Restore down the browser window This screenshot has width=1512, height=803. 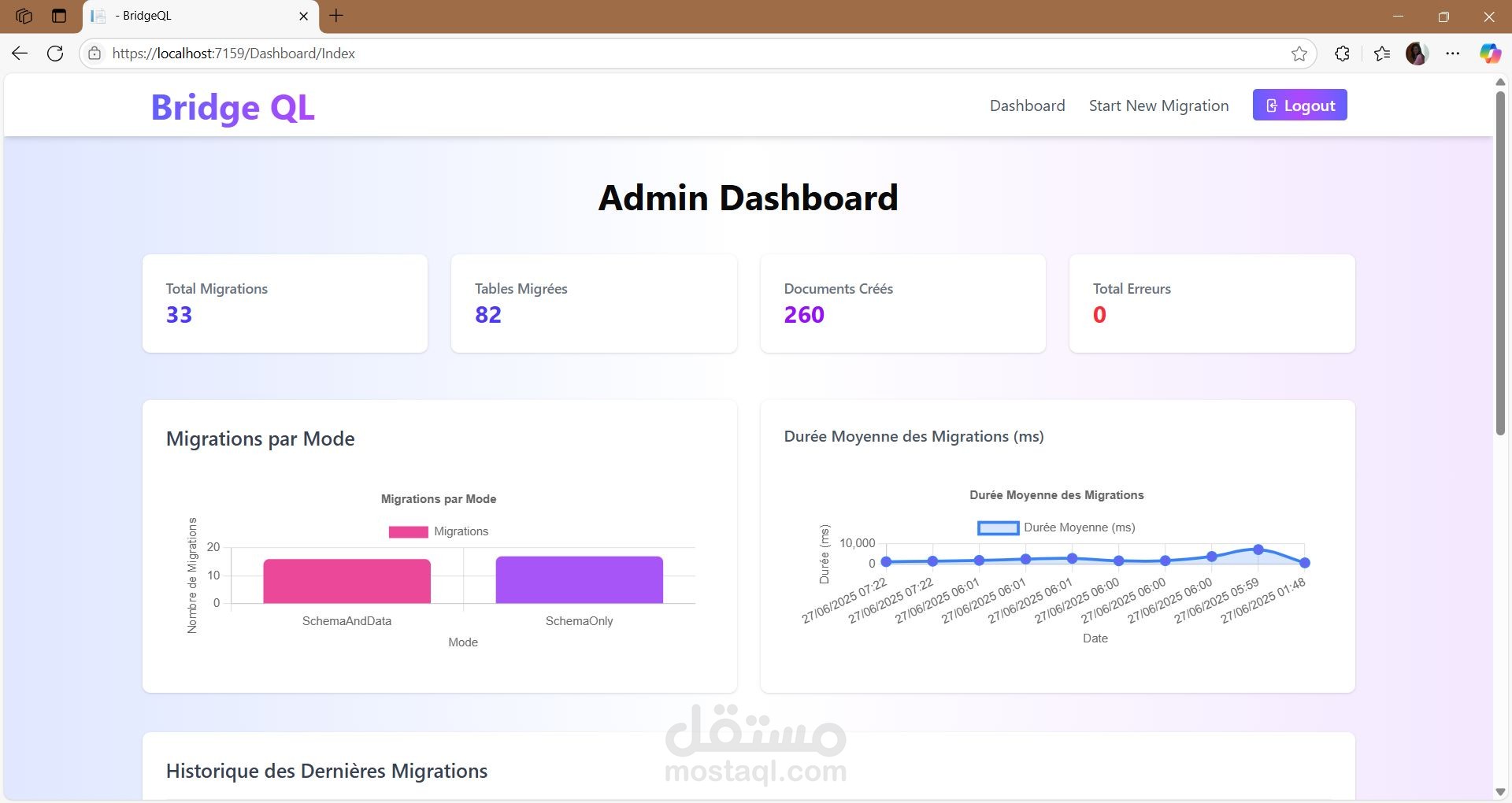click(x=1443, y=16)
